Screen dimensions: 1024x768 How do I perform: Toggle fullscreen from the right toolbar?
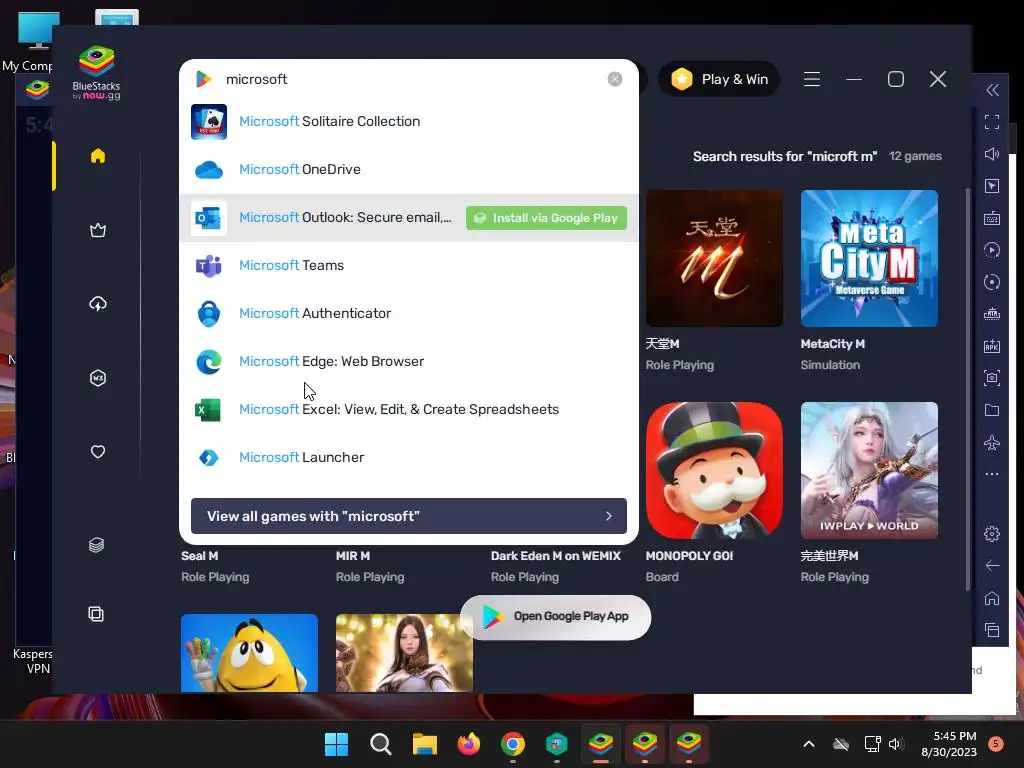(992, 121)
